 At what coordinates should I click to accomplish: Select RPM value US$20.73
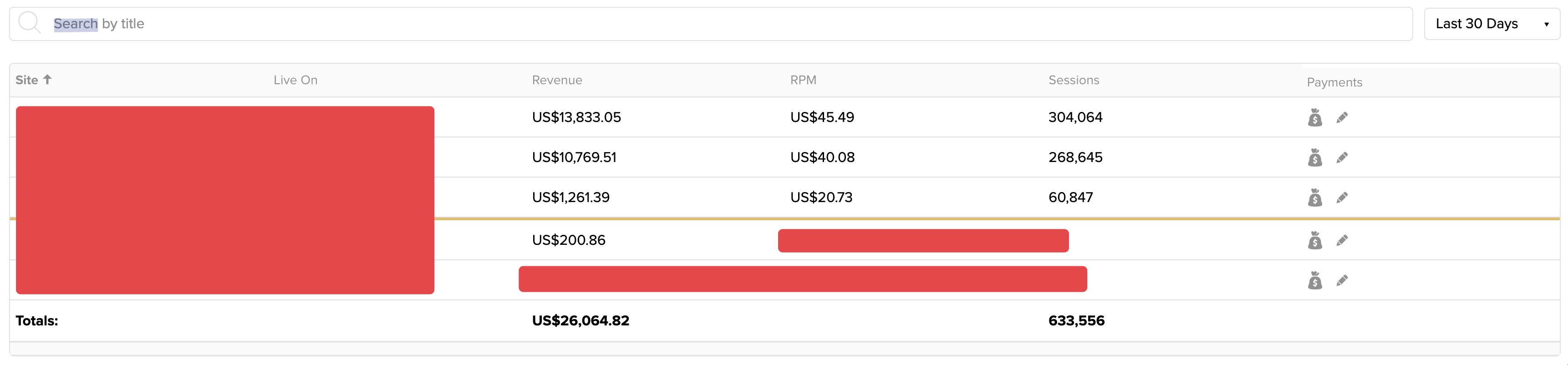click(x=821, y=197)
